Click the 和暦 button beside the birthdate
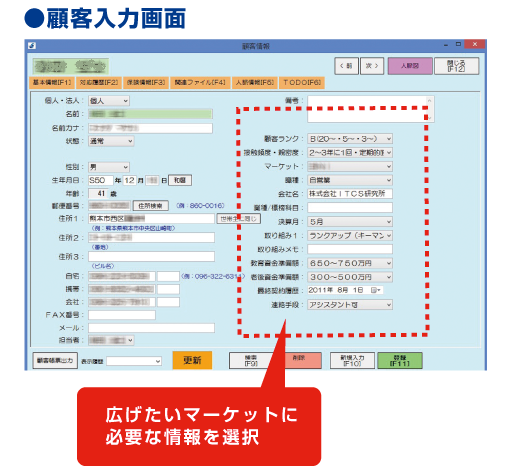This screenshot has height=473, width=521. pyautogui.click(x=180, y=180)
